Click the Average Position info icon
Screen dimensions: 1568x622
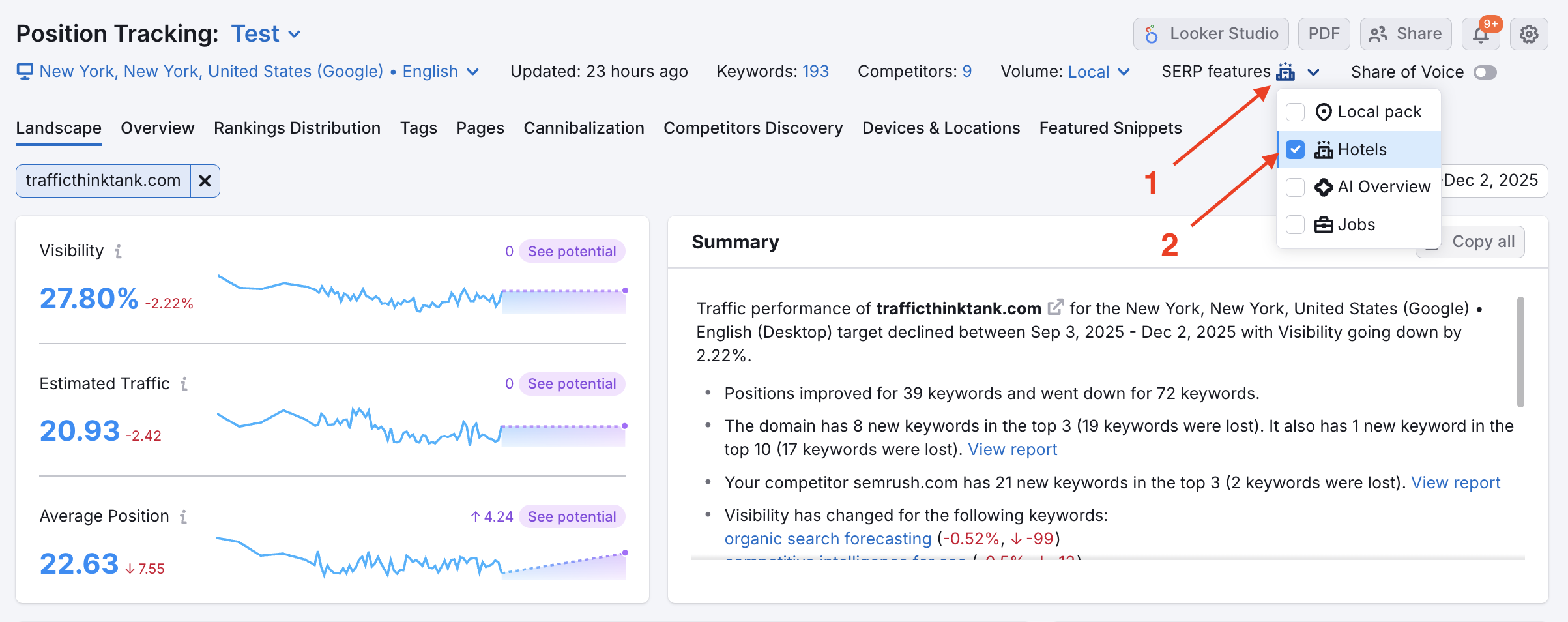click(184, 516)
